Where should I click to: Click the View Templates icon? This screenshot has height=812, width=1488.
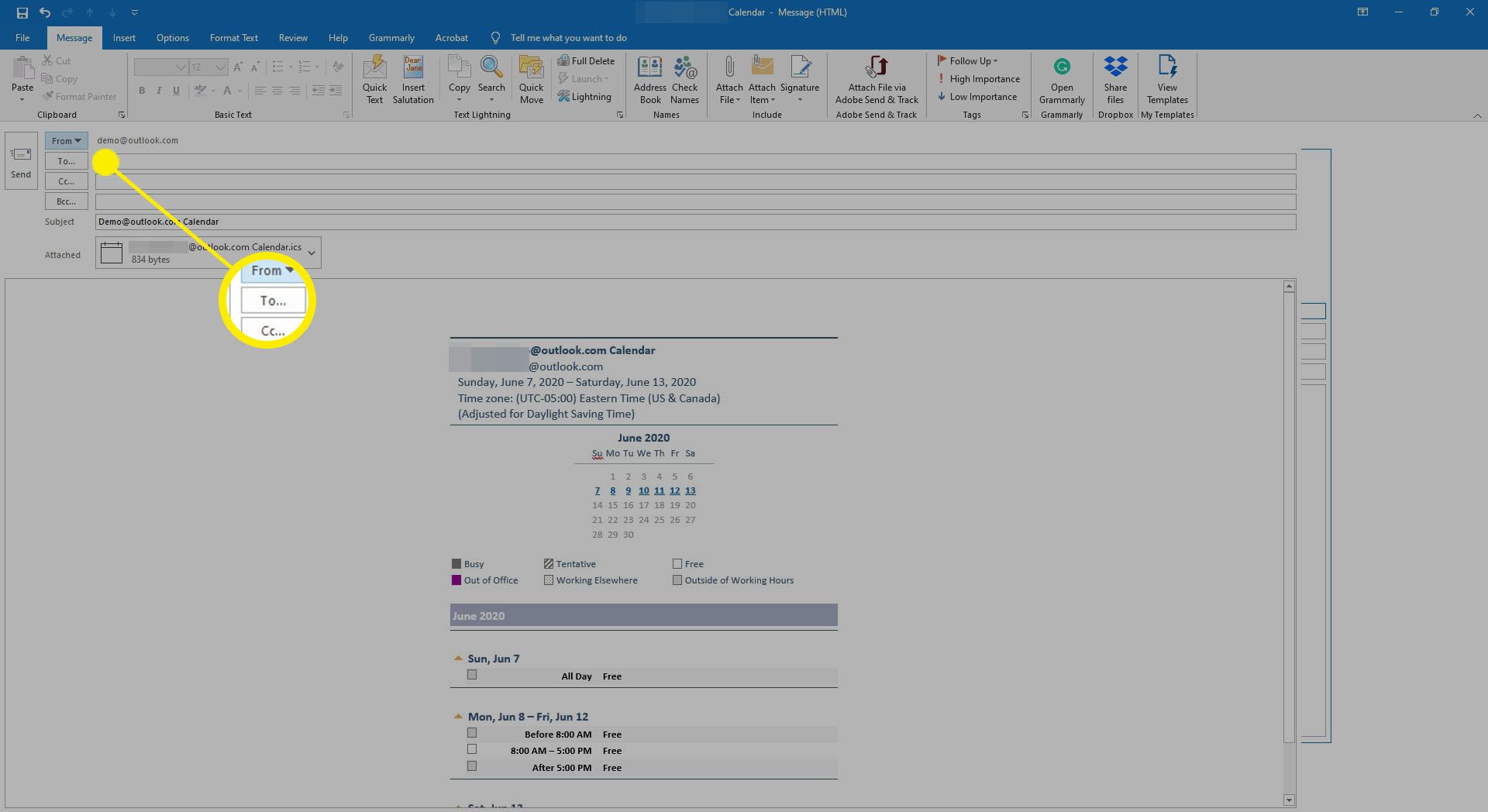point(1167,67)
